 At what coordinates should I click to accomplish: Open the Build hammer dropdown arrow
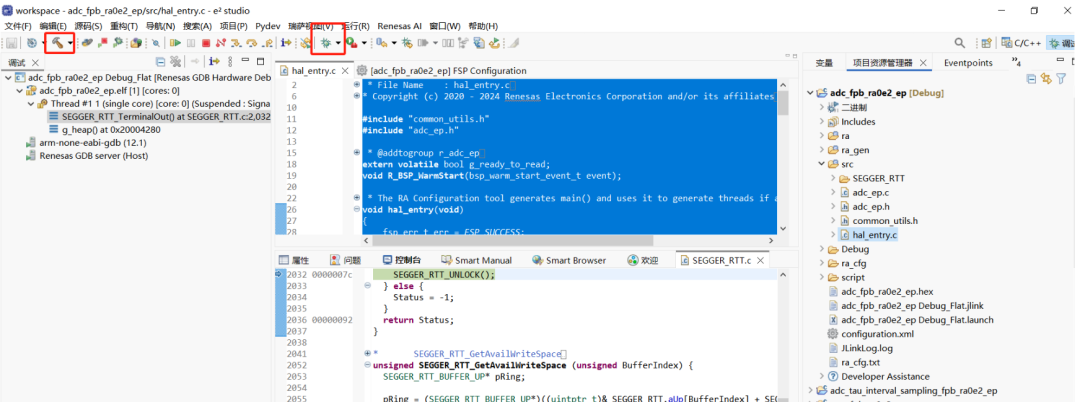[x=70, y=43]
